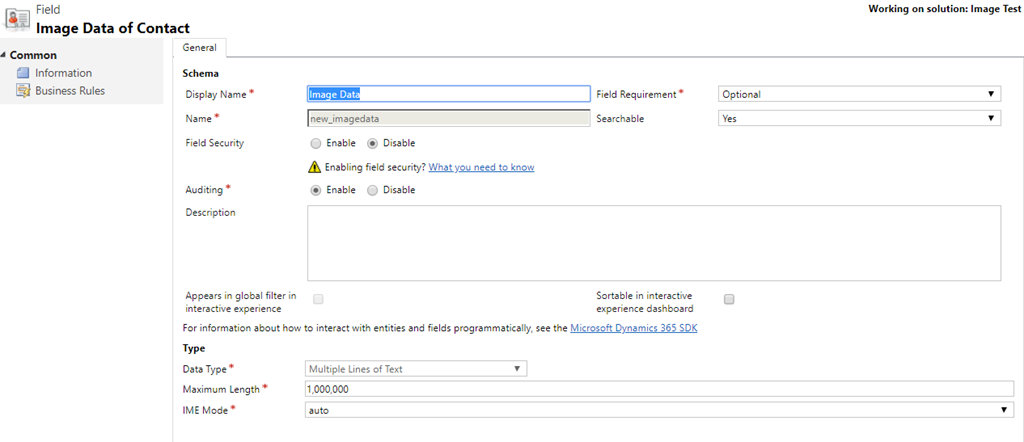Open the IME Mode dropdown

click(660, 409)
